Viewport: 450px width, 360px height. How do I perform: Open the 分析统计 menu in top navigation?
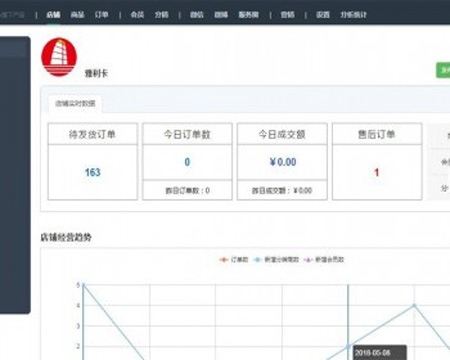(x=354, y=15)
